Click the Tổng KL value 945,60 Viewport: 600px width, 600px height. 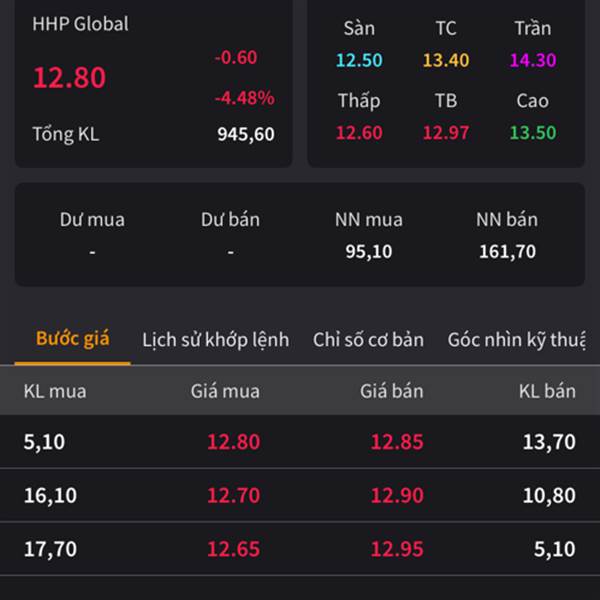(245, 134)
